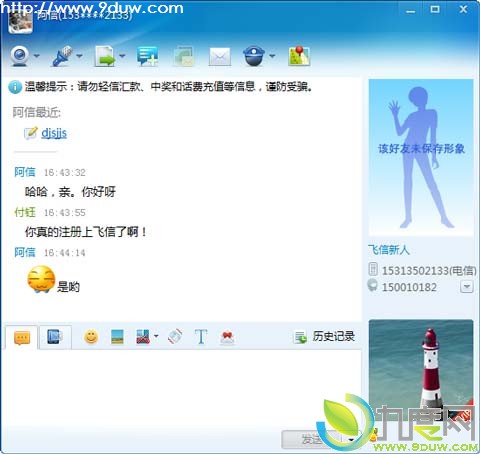This screenshot has width=480, height=454.
Task: Expand the security icon dropdown arrow
Action: tap(272, 56)
